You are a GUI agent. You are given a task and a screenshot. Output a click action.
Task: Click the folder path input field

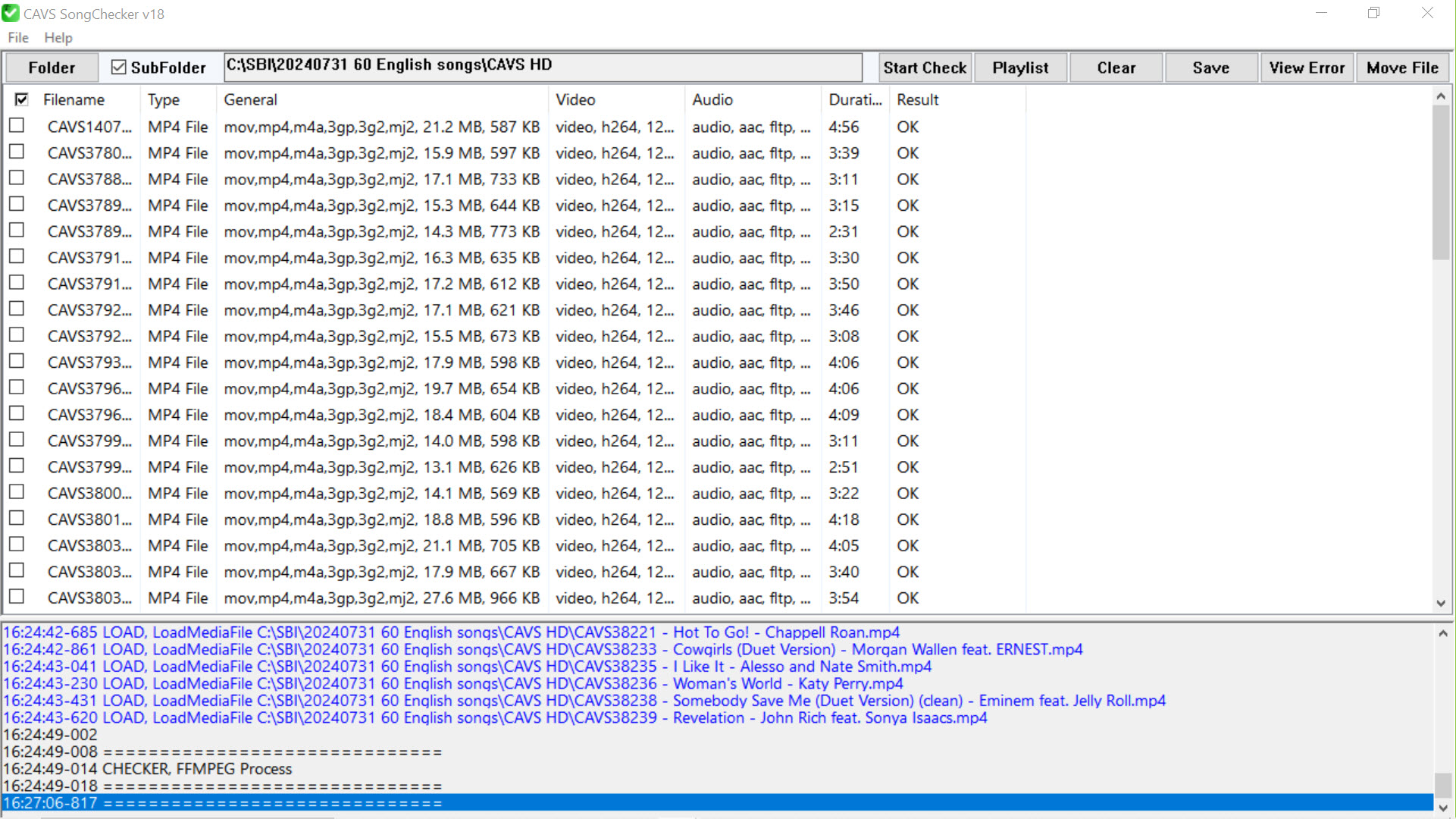[543, 67]
